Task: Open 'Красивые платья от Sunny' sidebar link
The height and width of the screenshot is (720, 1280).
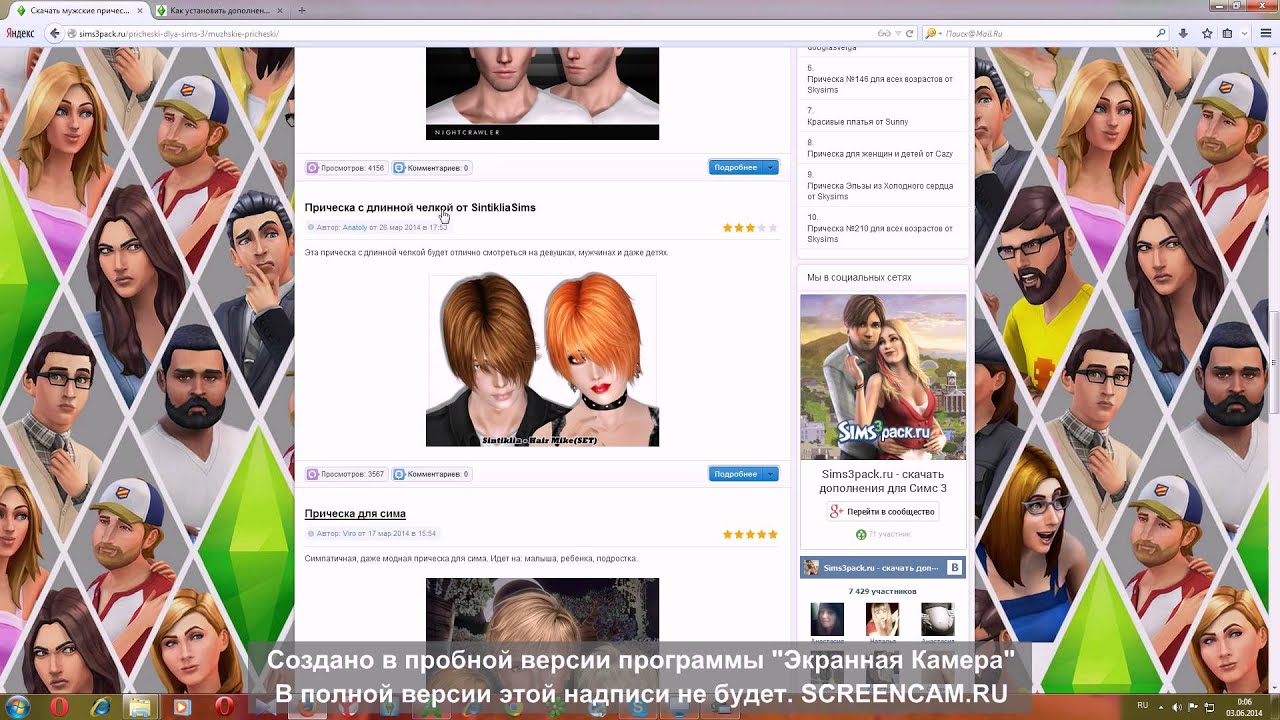Action: point(858,122)
